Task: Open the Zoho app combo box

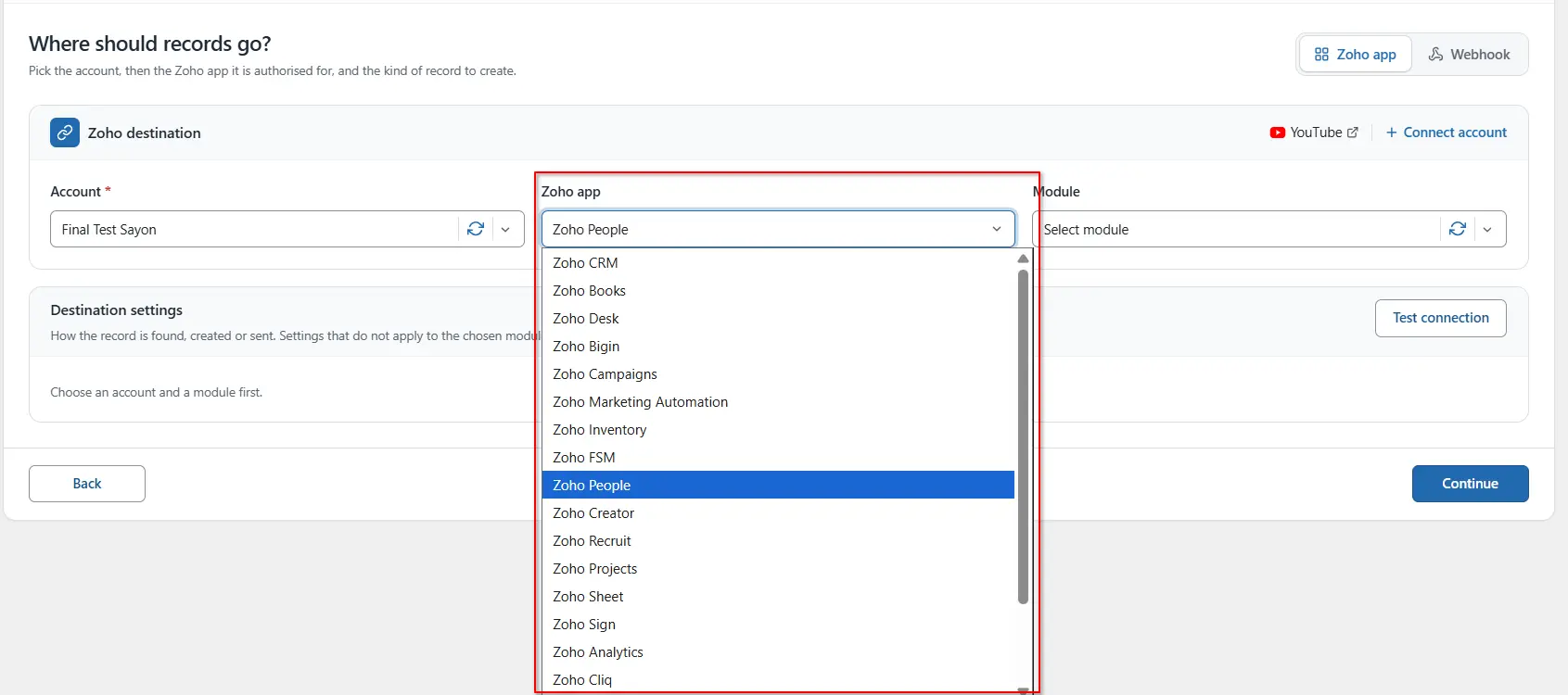Action: (x=778, y=229)
